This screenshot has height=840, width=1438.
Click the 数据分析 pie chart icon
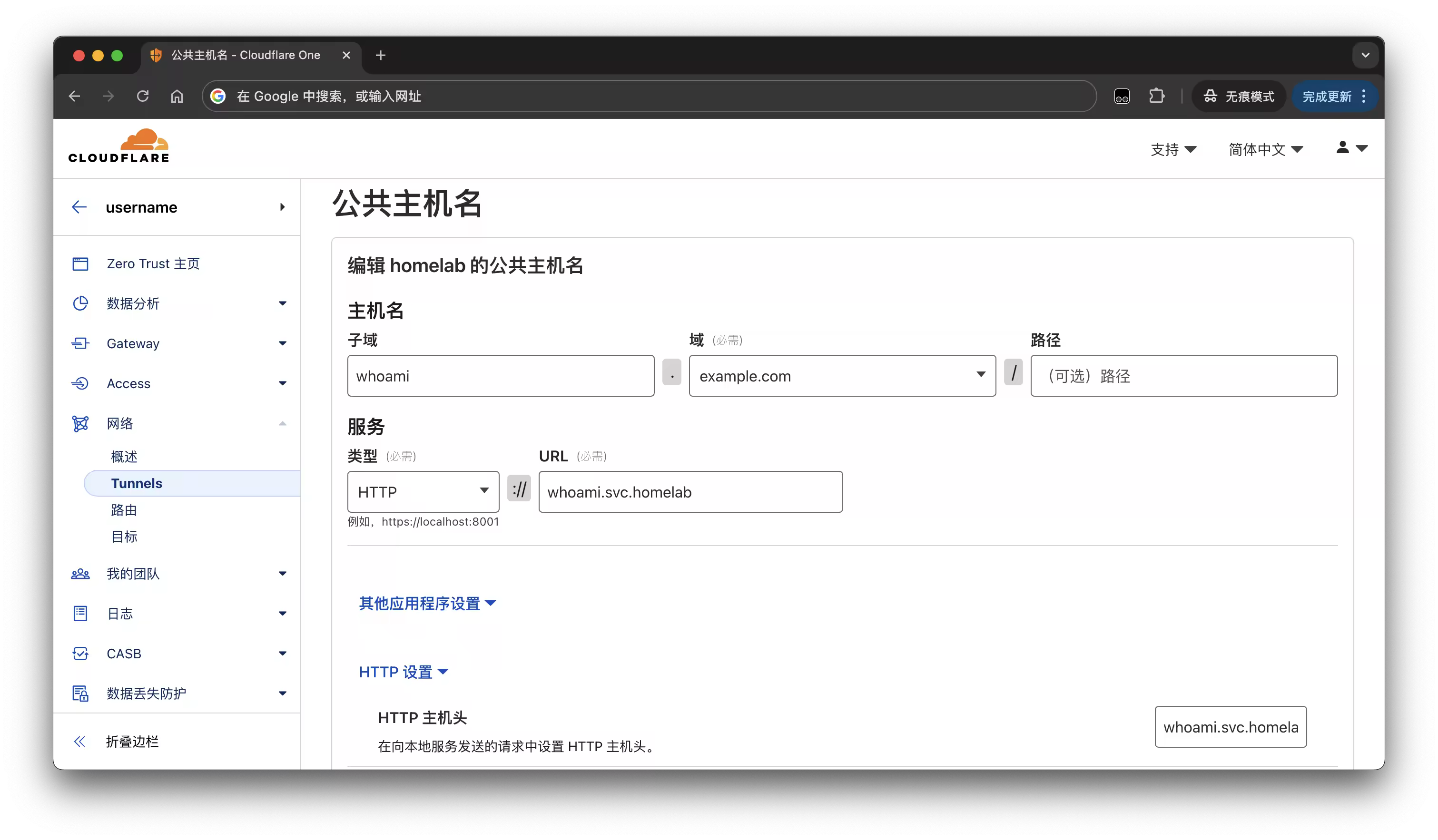(x=80, y=303)
